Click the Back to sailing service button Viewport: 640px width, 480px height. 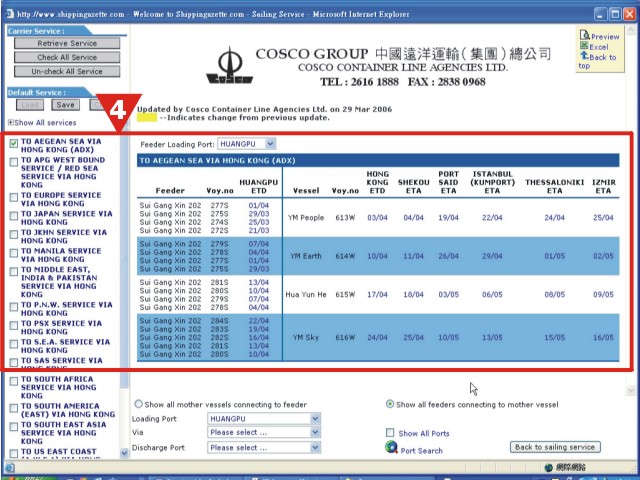[x=555, y=447]
